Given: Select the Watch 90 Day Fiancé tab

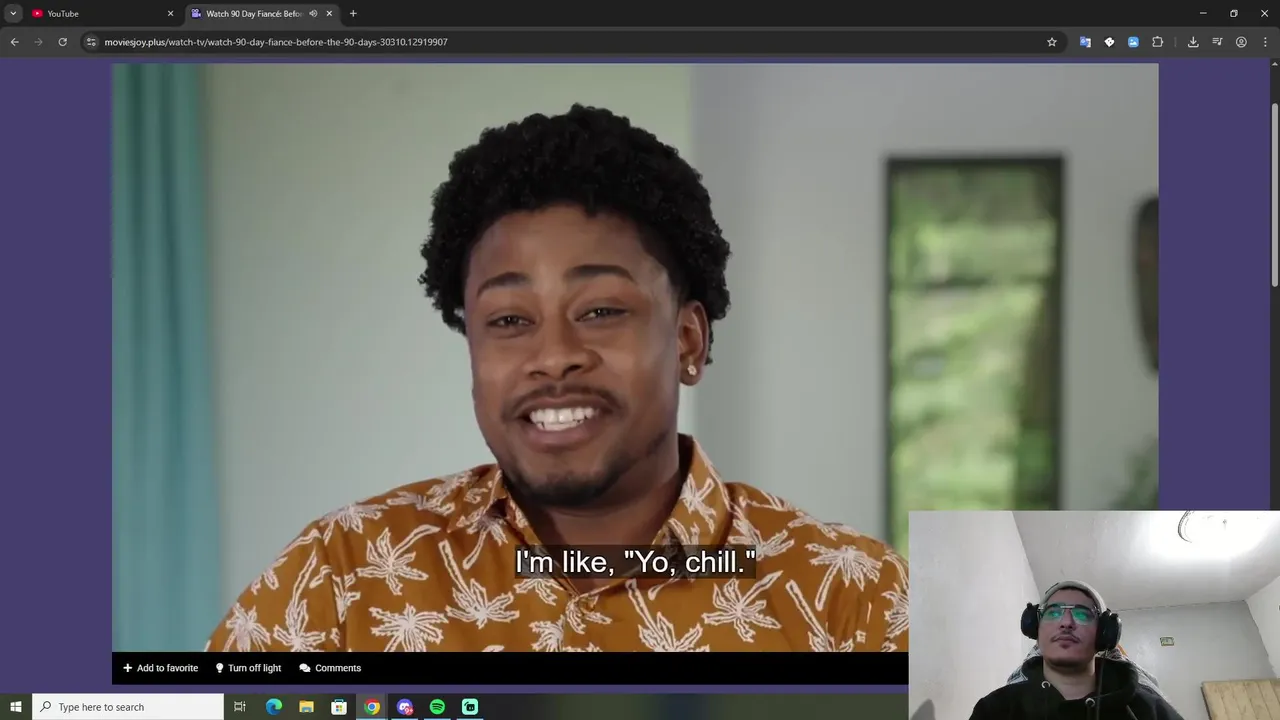Looking at the screenshot, I should [254, 13].
